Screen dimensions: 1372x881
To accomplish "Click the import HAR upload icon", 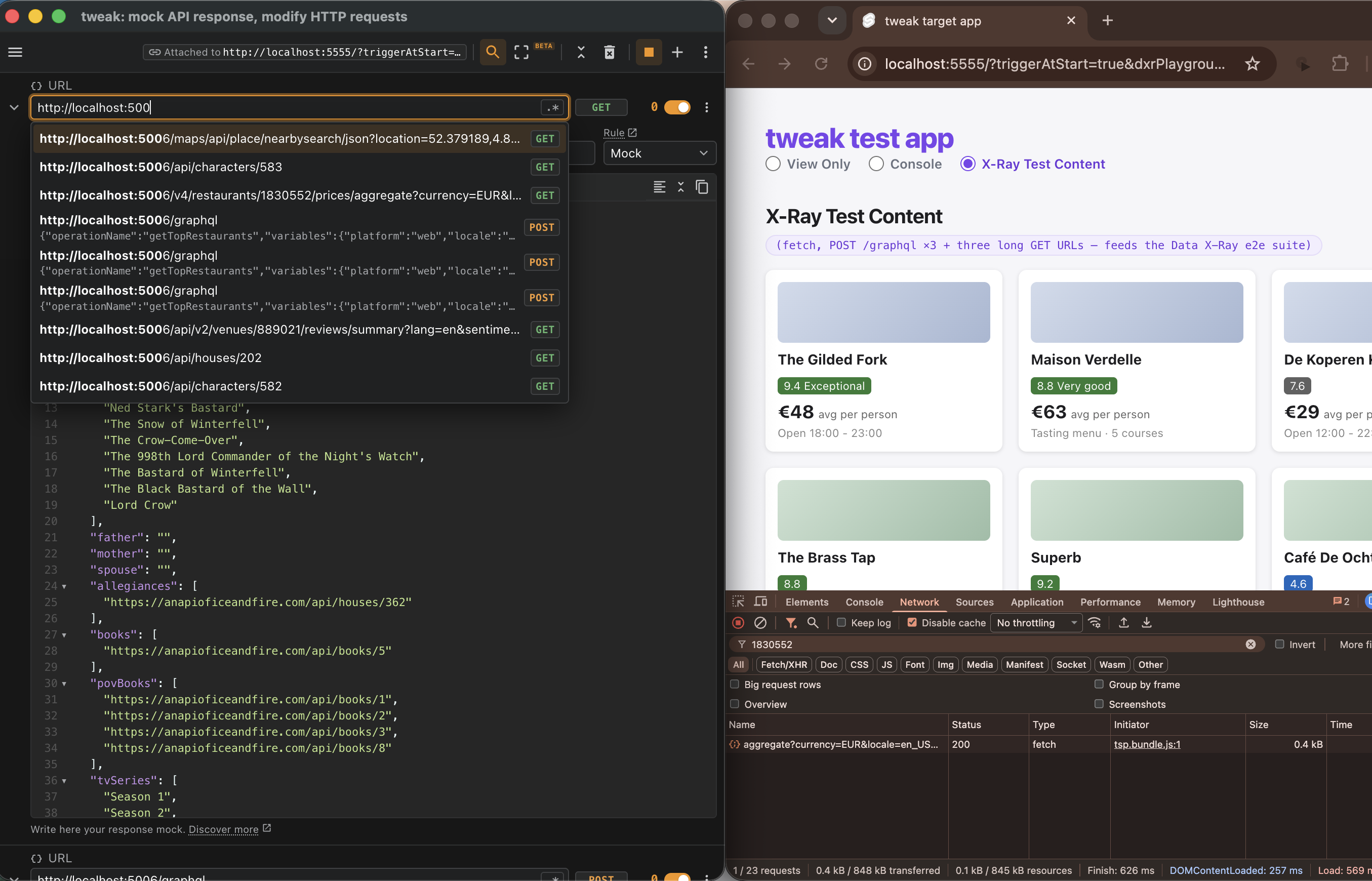I will click(1124, 622).
